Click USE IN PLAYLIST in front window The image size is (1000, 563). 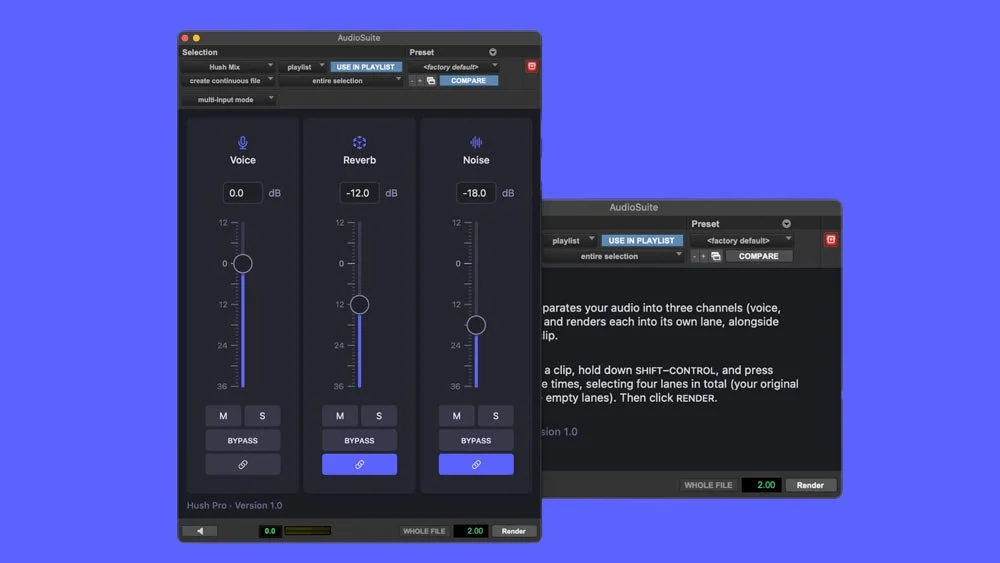(365, 67)
